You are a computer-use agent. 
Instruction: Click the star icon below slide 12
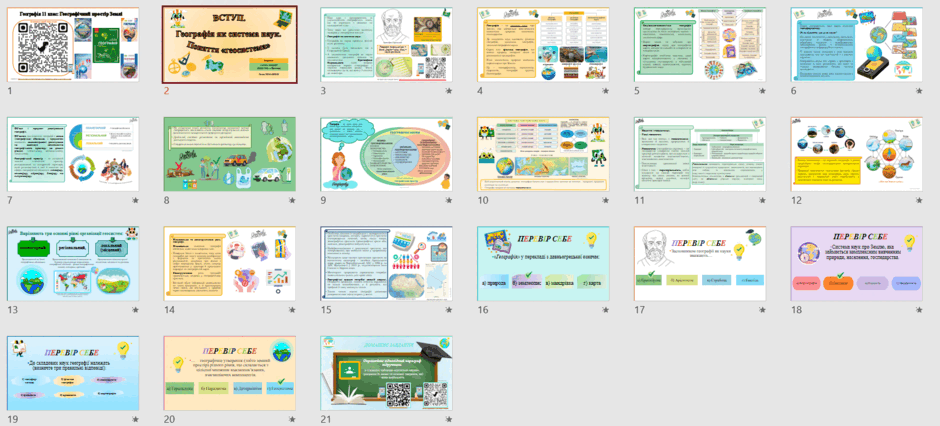[x=919, y=201]
